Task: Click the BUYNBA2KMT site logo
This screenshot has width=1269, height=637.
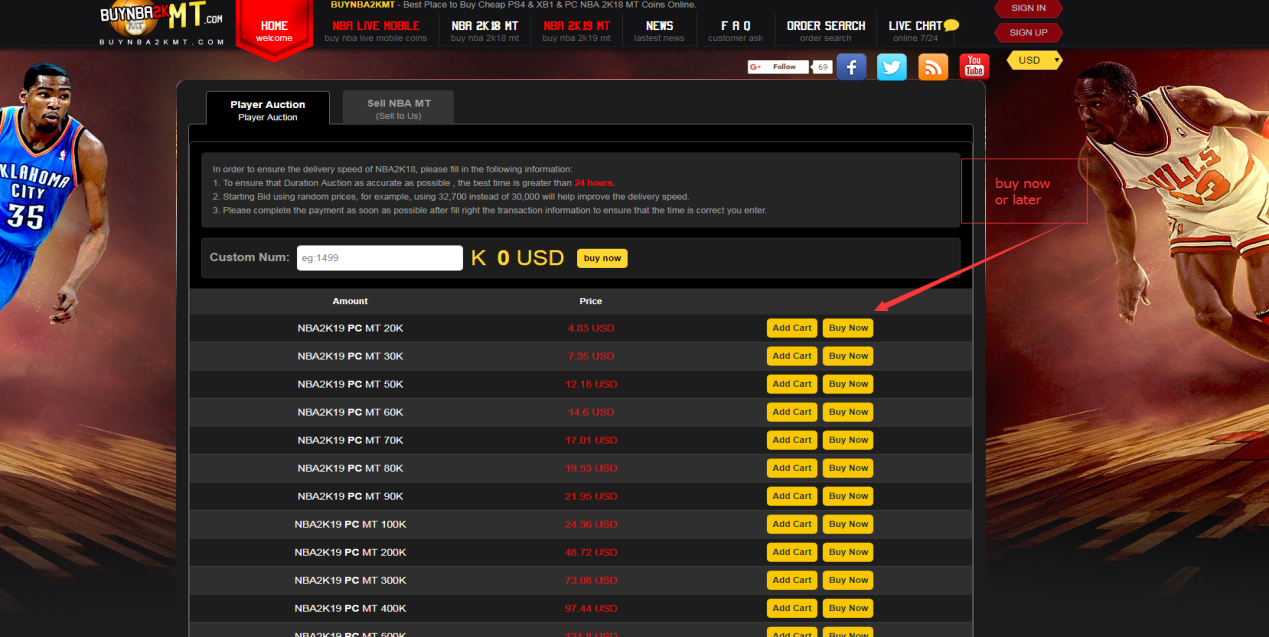Action: pos(162,24)
